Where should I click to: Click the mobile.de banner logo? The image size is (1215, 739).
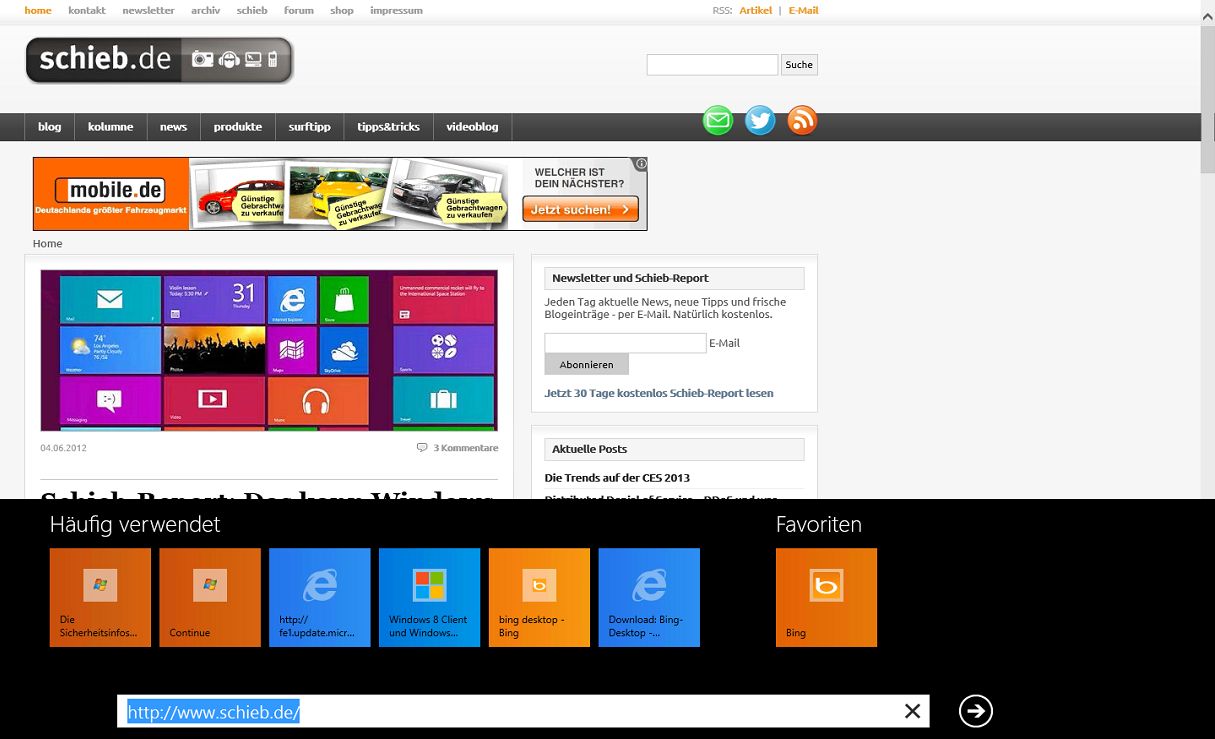click(111, 191)
